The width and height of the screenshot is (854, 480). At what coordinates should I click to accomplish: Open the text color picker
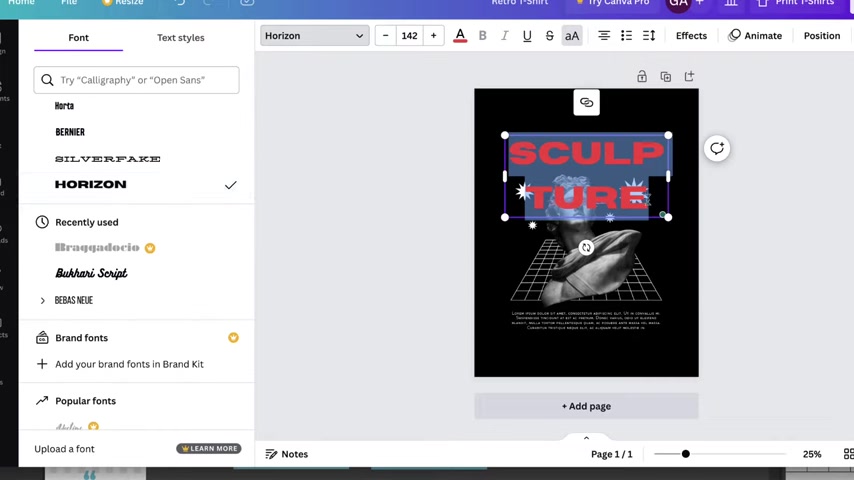(x=460, y=36)
